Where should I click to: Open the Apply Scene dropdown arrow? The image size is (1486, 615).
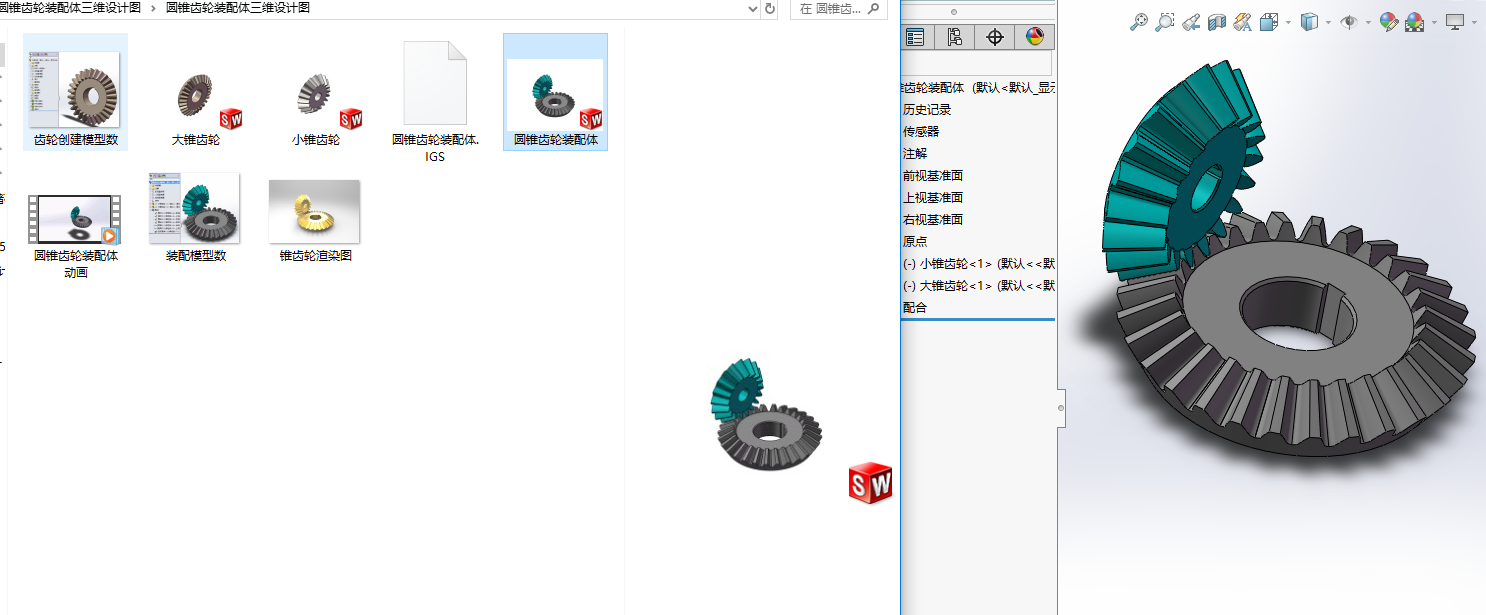click(x=1434, y=21)
